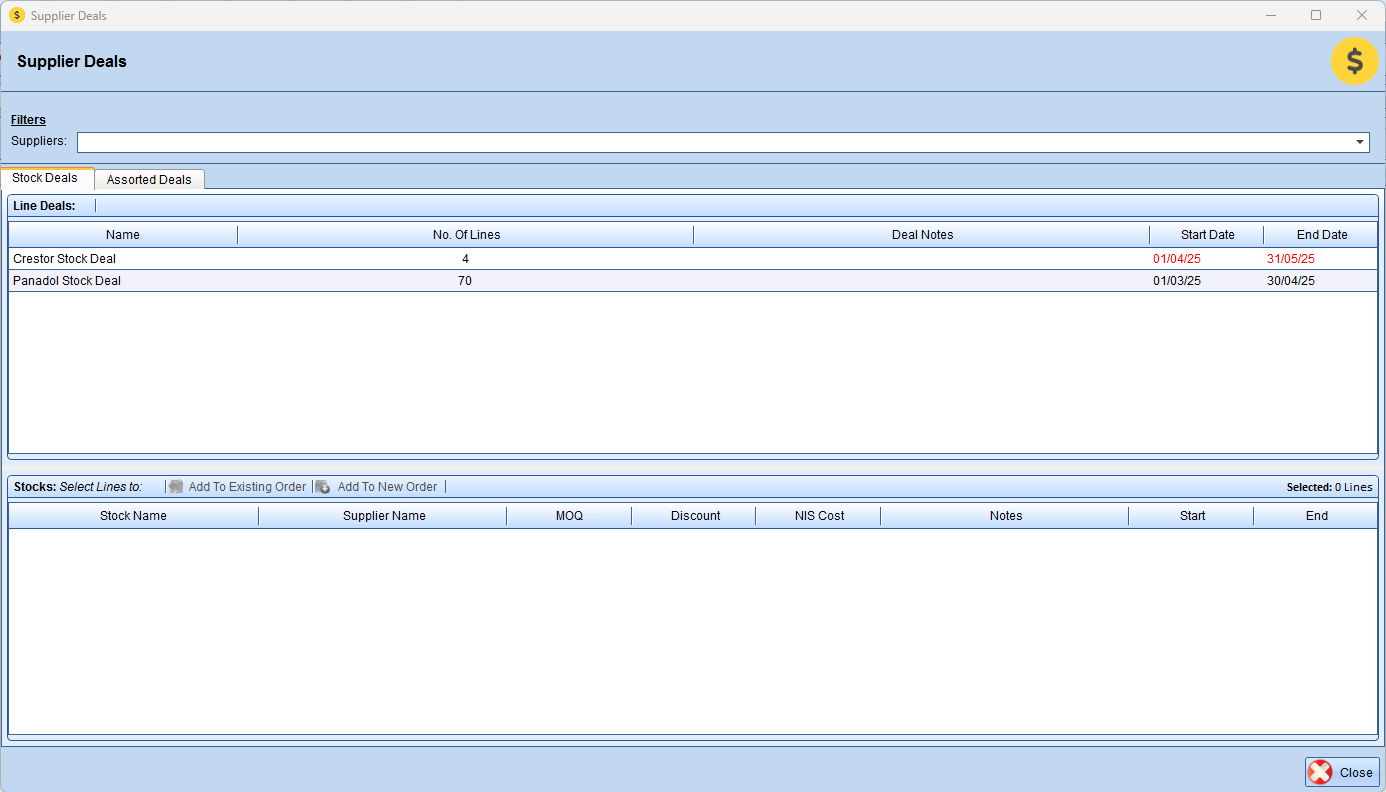Click the Stock Name column header
This screenshot has height=792, width=1386.
133,516
